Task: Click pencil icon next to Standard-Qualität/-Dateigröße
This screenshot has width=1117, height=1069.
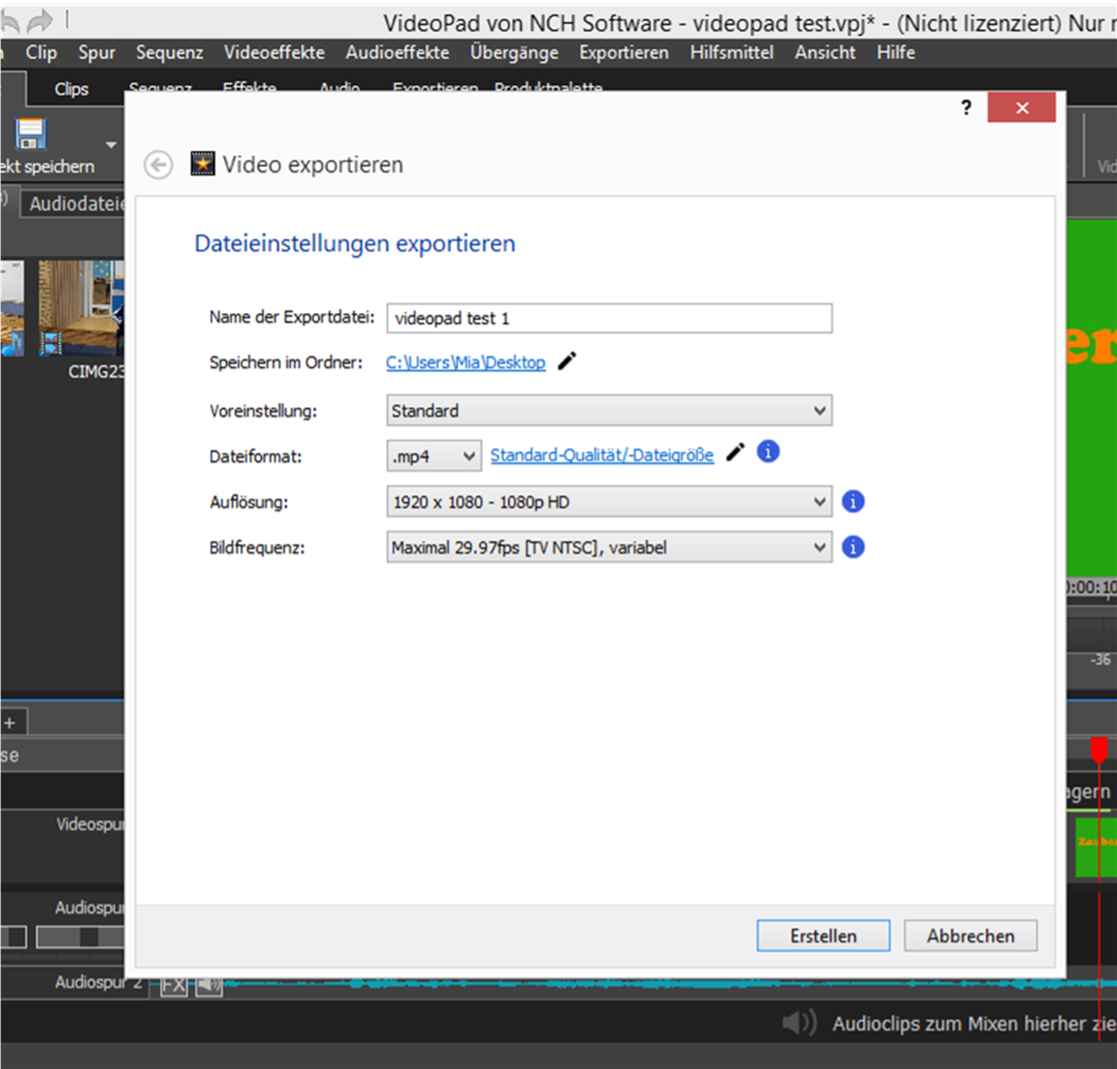Action: [x=735, y=453]
